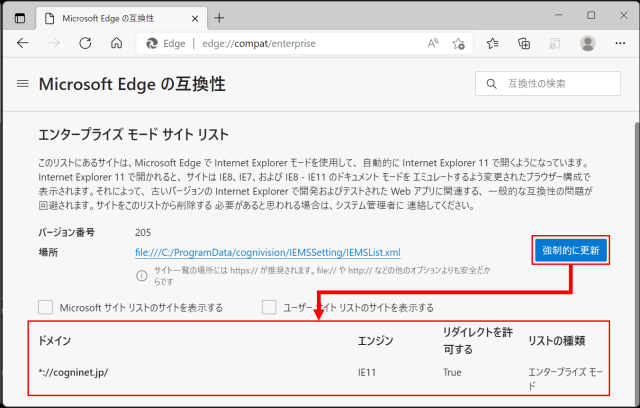The height and width of the screenshot is (408, 640).
Task: Open Settings and more ellipsis menu
Action: [x=620, y=43]
